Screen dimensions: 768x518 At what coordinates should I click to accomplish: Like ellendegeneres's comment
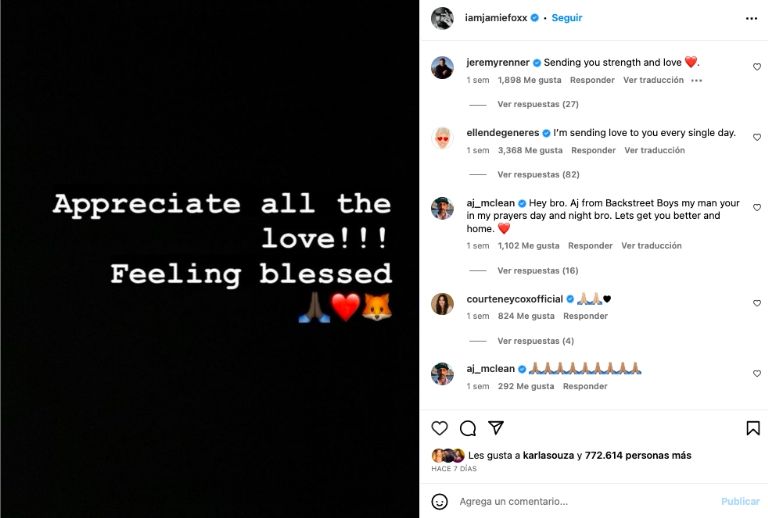756,137
